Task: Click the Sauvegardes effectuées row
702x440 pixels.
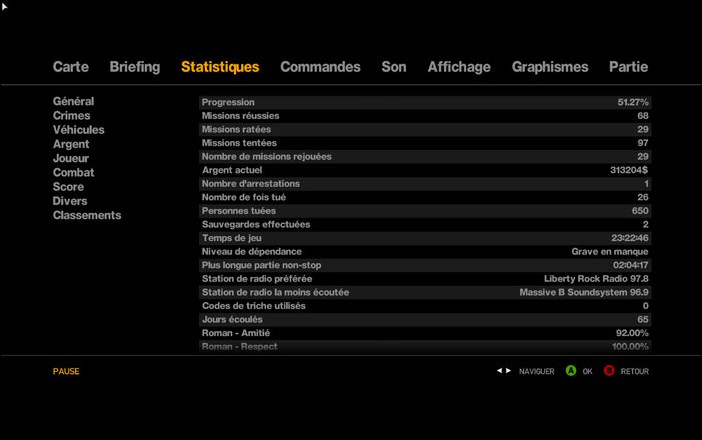Action: [x=425, y=224]
